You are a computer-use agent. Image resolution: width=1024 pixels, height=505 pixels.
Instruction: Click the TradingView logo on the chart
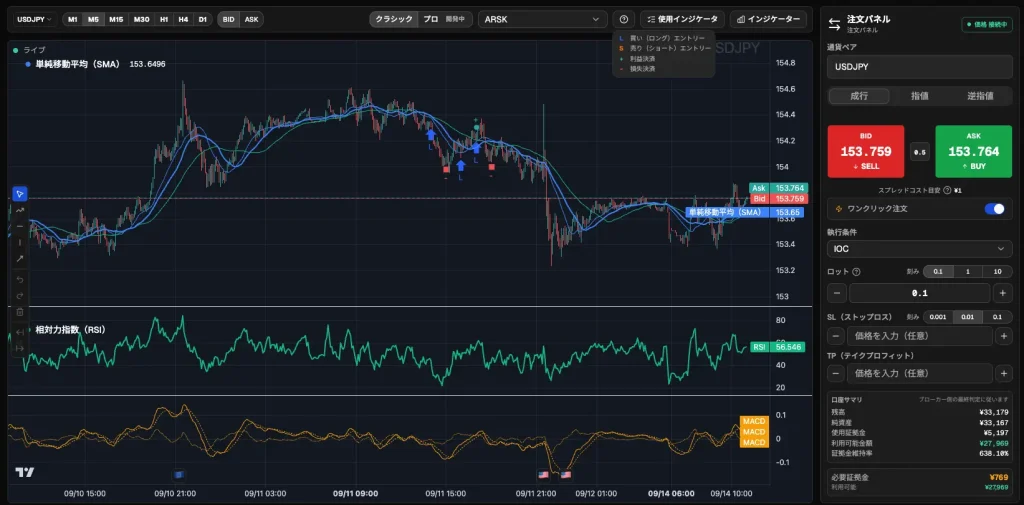click(x=25, y=472)
